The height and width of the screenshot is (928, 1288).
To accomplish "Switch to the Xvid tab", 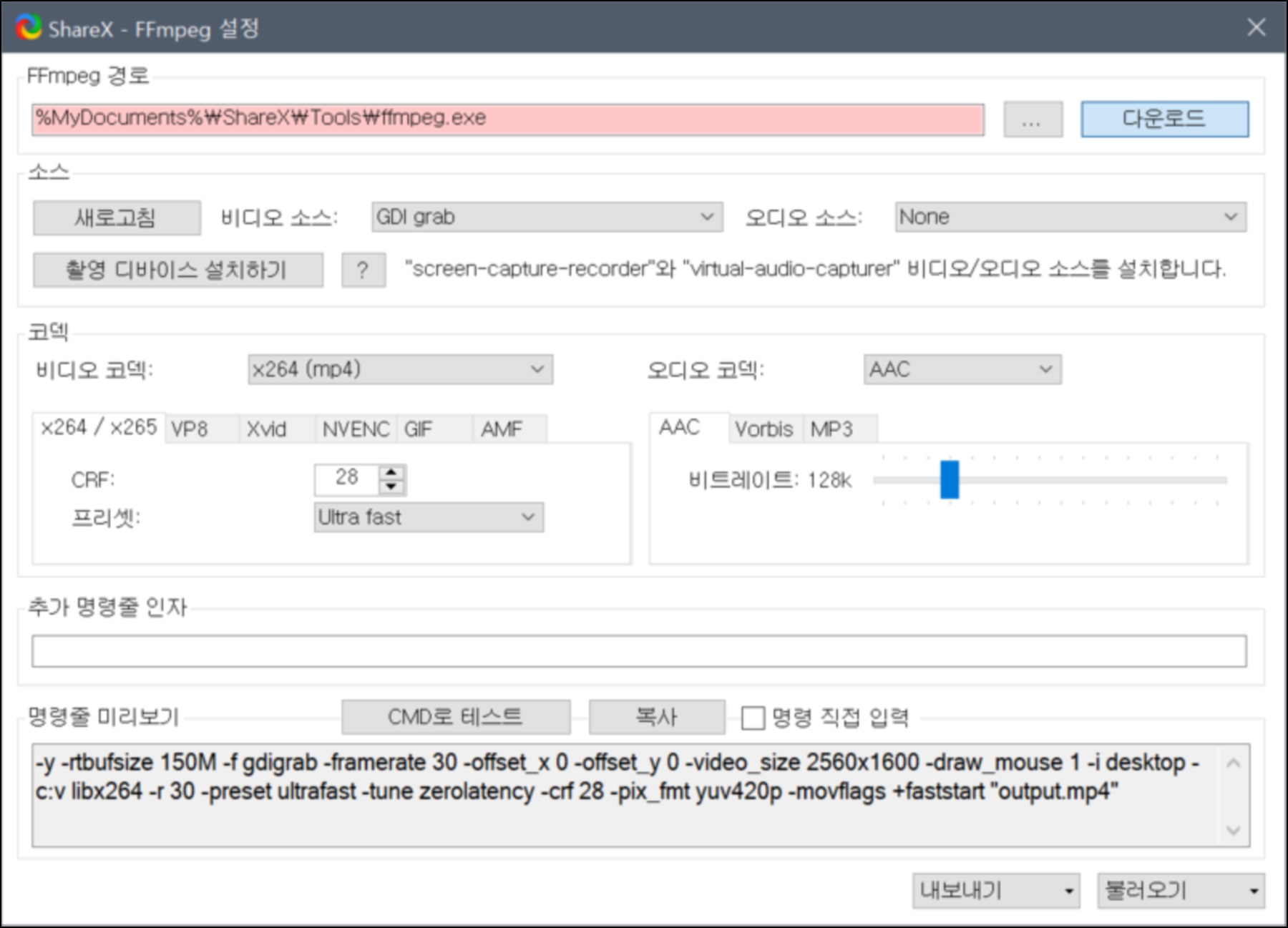I will point(278,429).
